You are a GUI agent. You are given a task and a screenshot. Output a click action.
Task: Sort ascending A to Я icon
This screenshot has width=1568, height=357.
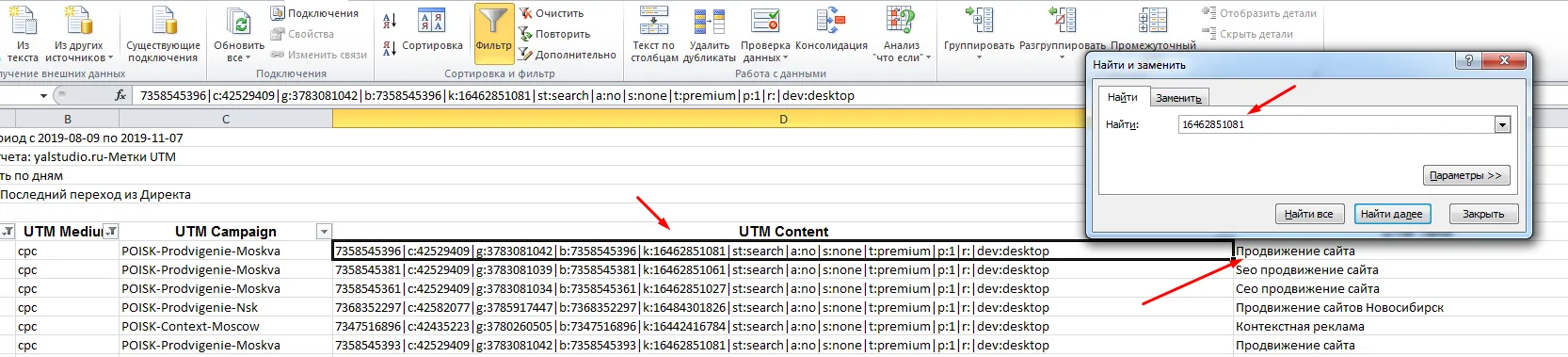(390, 21)
